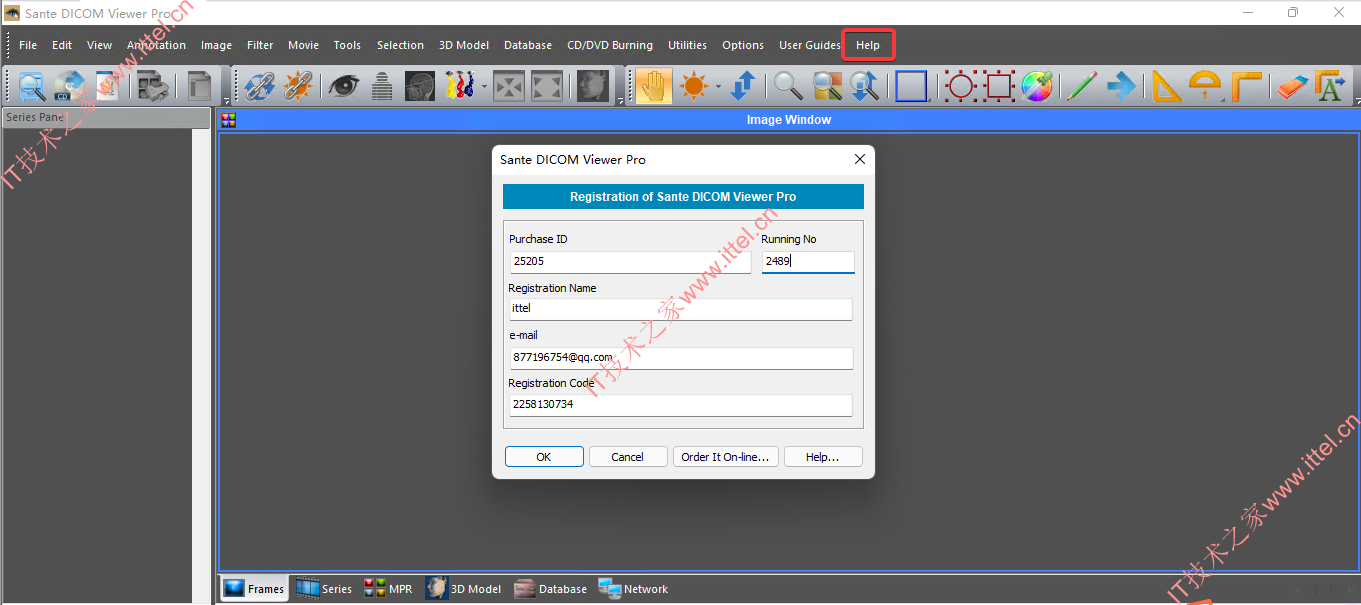Click the open CD/DVD disc icon

coord(70,86)
